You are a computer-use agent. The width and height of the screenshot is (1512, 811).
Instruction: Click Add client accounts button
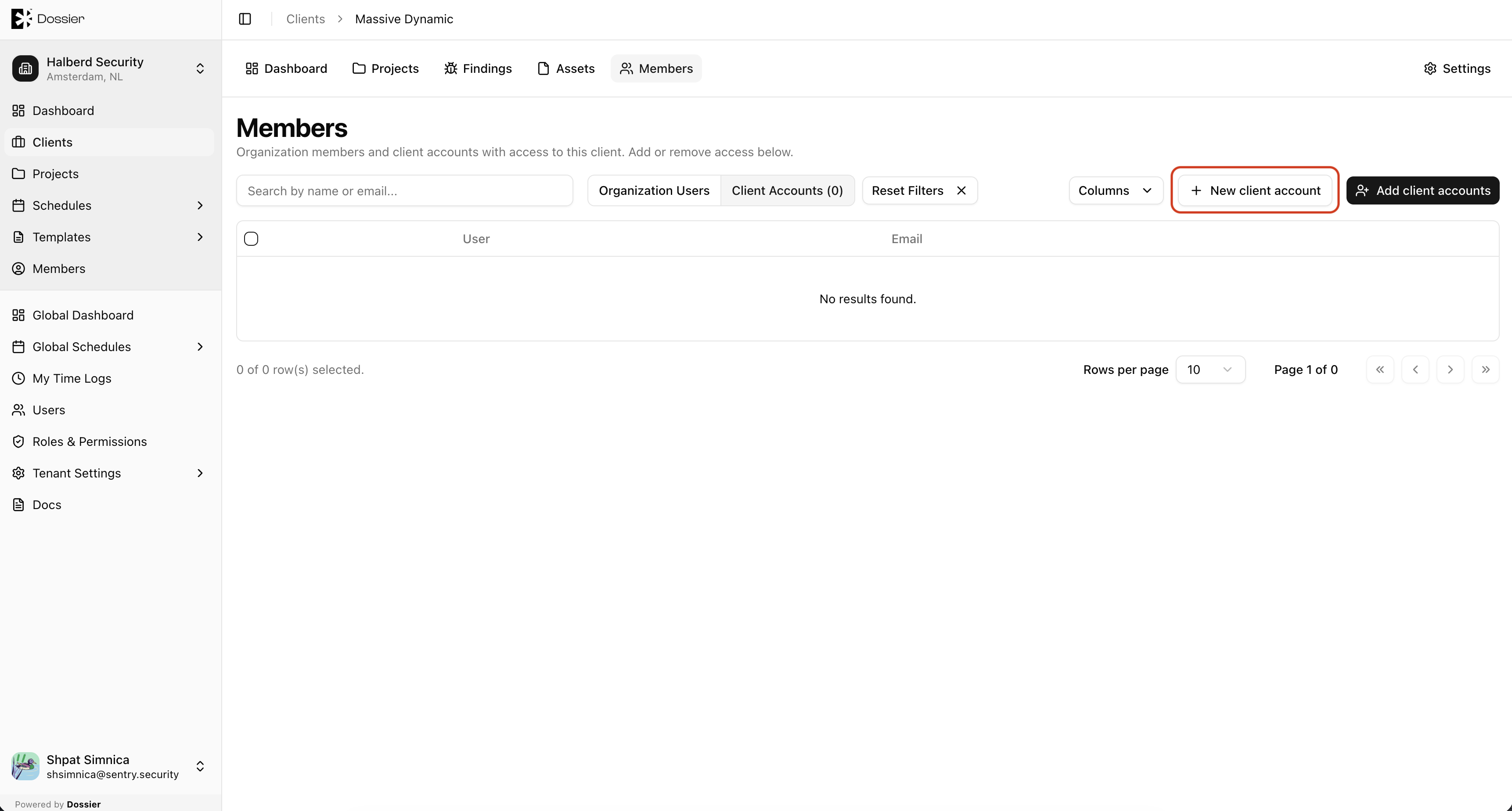[x=1423, y=191]
